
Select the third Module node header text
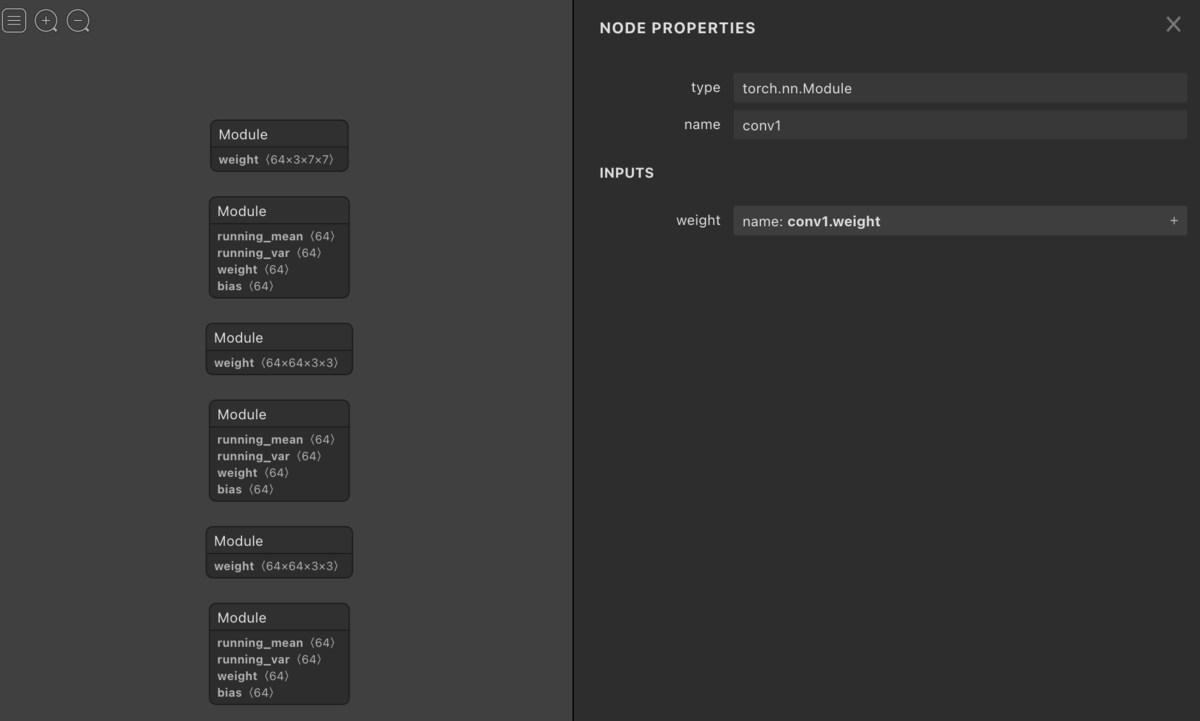point(238,337)
